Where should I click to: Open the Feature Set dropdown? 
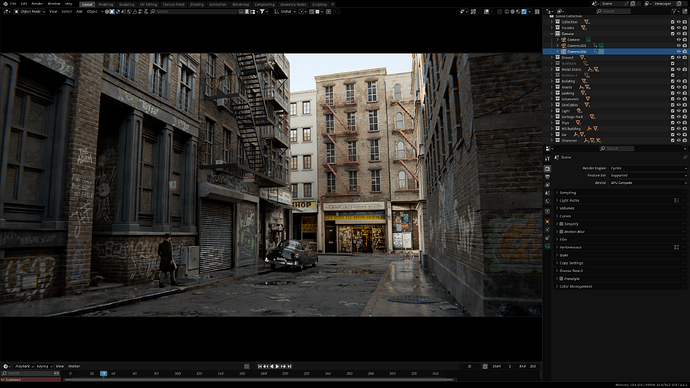(x=648, y=175)
